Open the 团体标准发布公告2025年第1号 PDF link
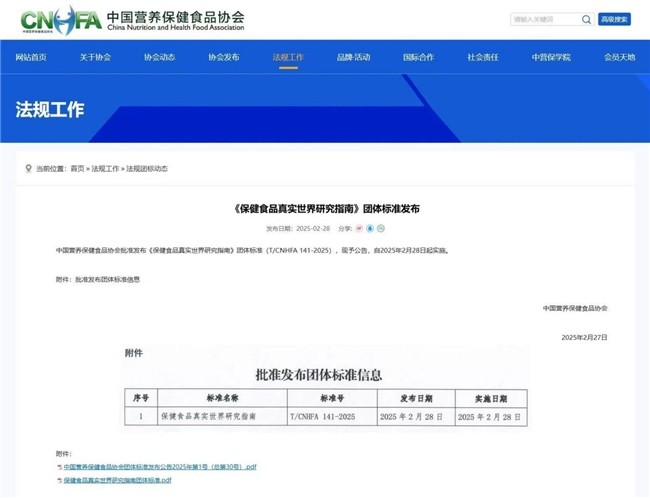Viewport: 650px width, 498px height. (160, 467)
